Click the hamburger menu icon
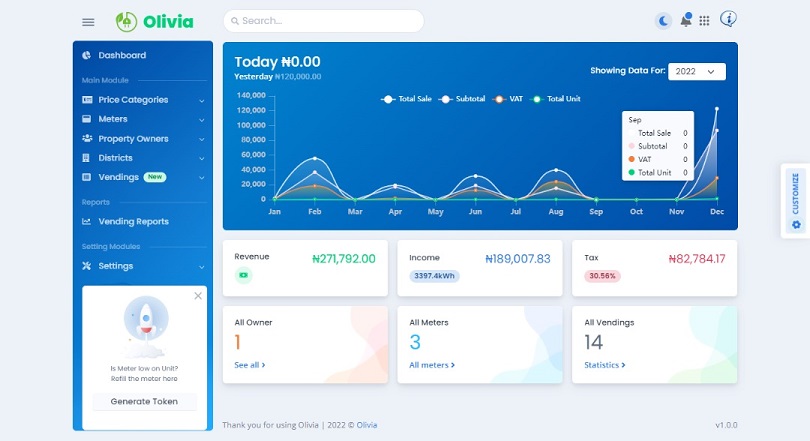Viewport: 810px width, 441px height. 88,22
